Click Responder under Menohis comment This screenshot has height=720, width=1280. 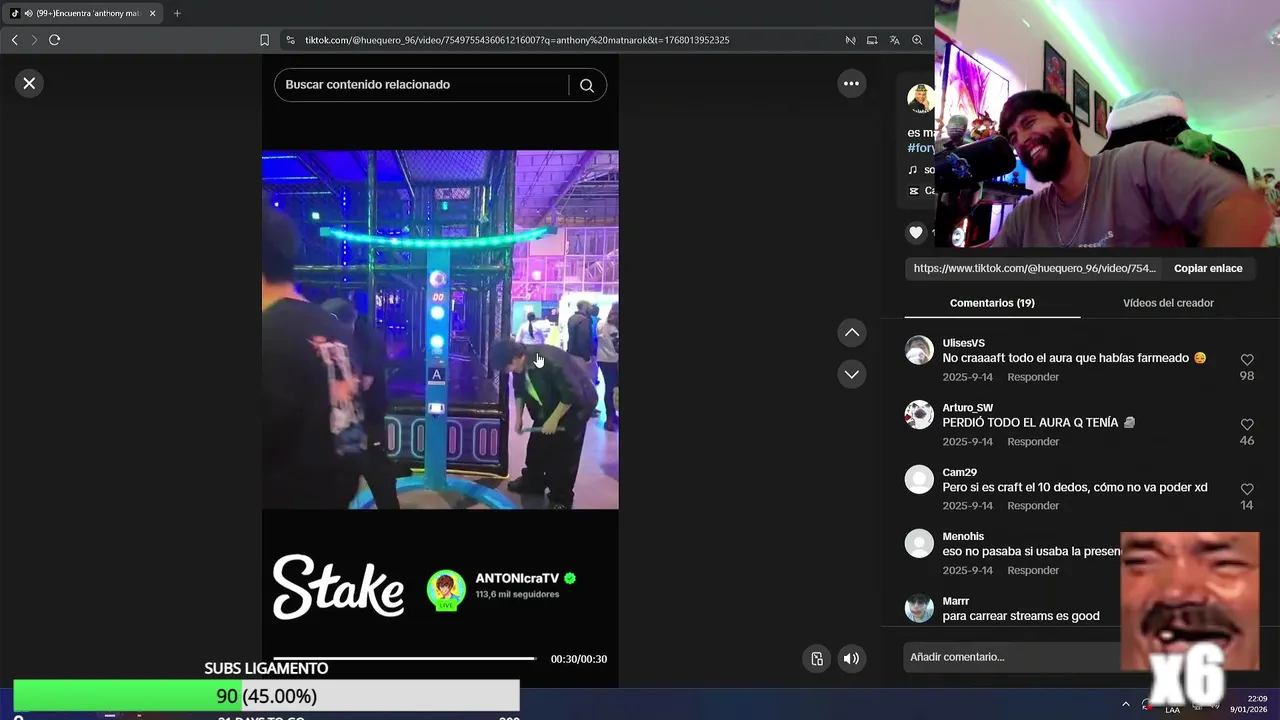pyautogui.click(x=1033, y=570)
